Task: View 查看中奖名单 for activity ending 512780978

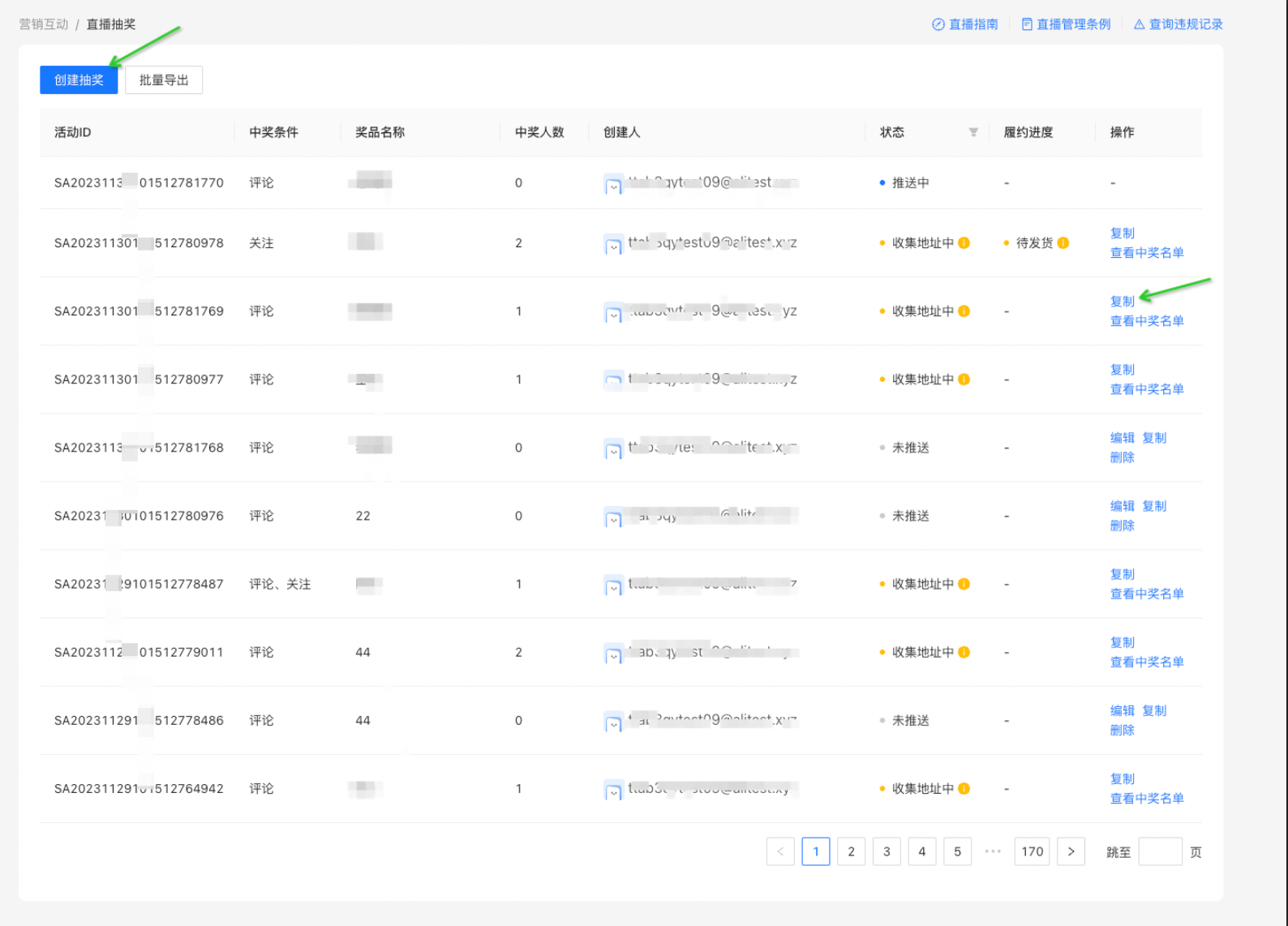Action: 1147,253
